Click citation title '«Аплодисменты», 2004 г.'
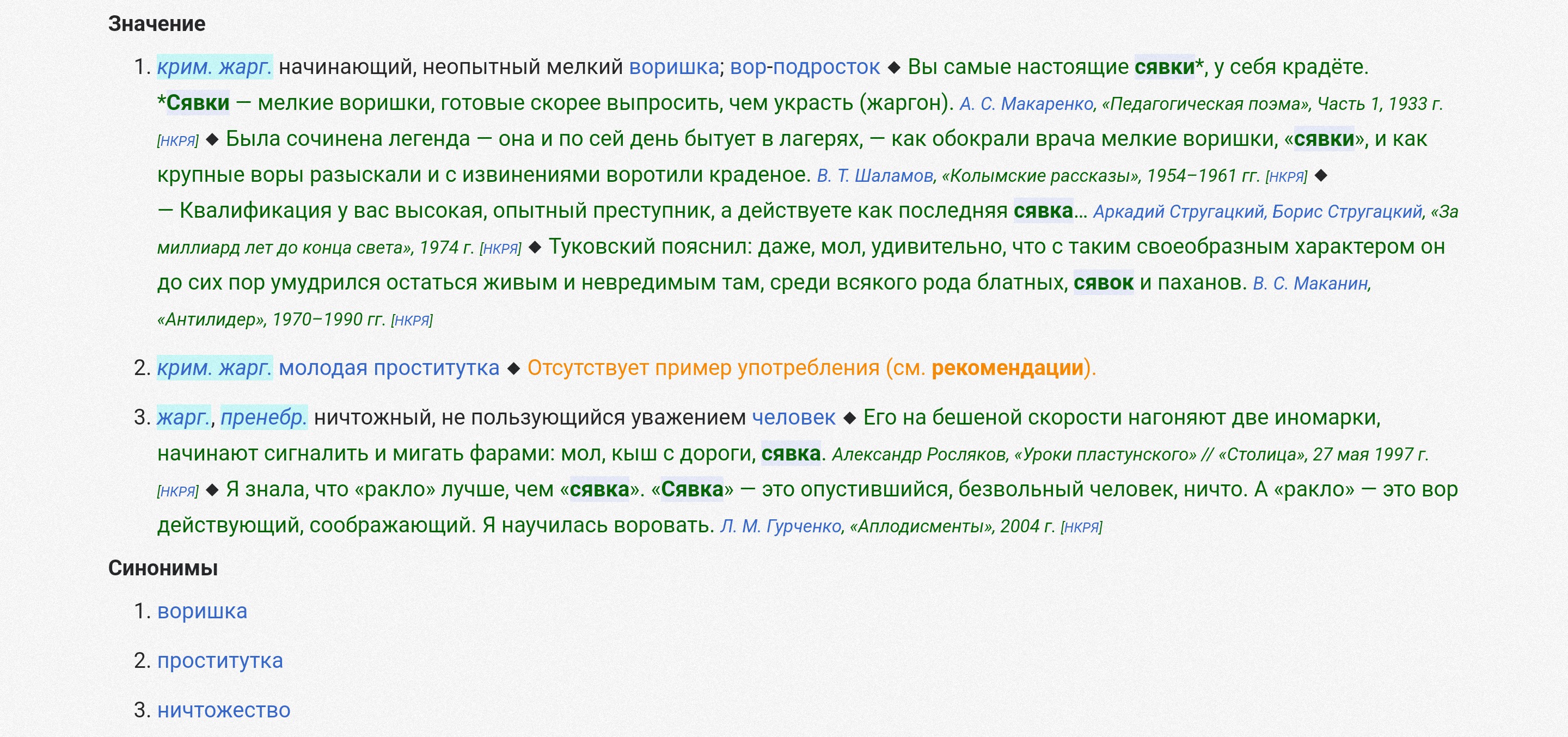The height and width of the screenshot is (737, 1568). pyautogui.click(x=952, y=526)
